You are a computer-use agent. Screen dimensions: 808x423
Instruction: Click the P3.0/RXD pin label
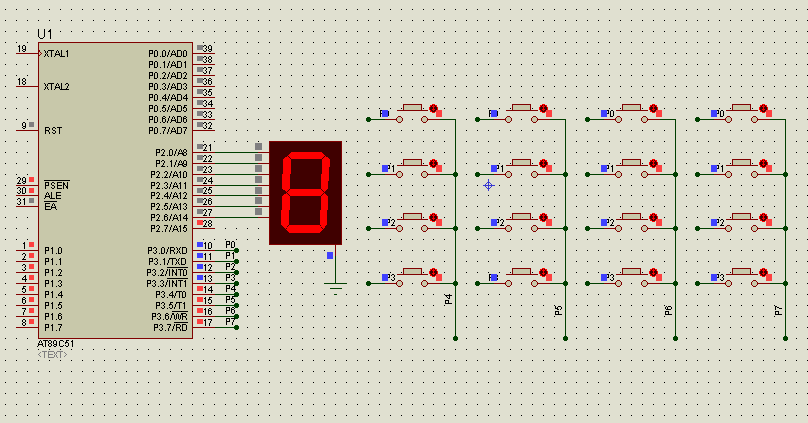pyautogui.click(x=167, y=251)
